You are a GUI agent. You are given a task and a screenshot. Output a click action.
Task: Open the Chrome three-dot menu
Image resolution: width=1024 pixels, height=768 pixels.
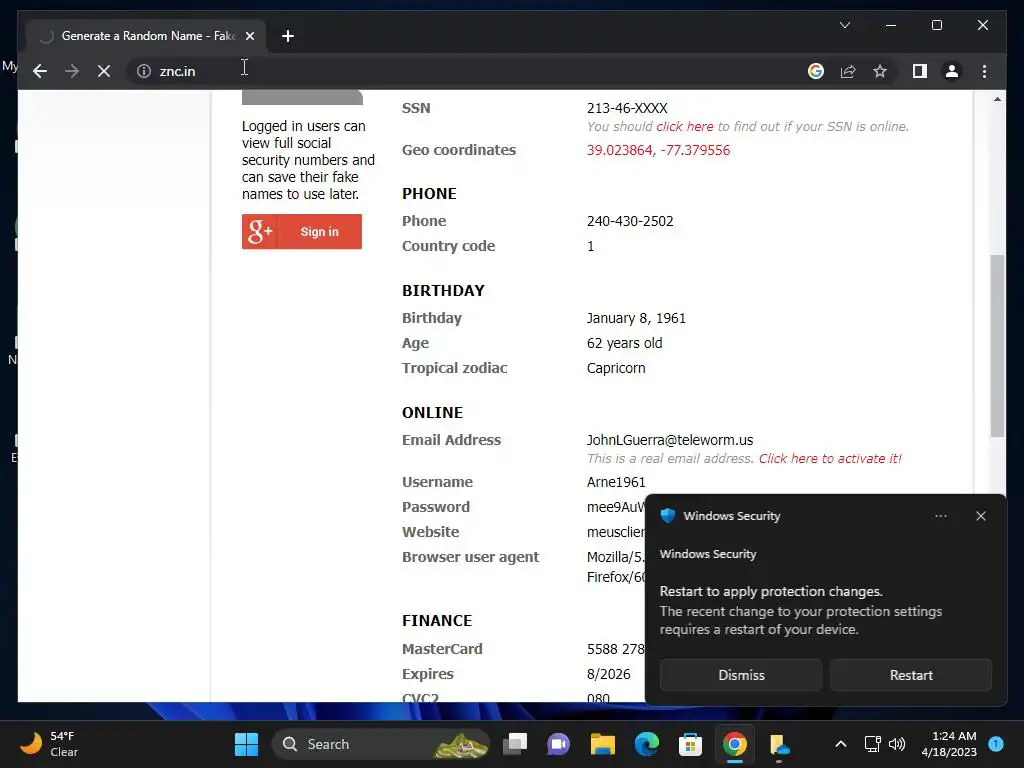[984, 71]
